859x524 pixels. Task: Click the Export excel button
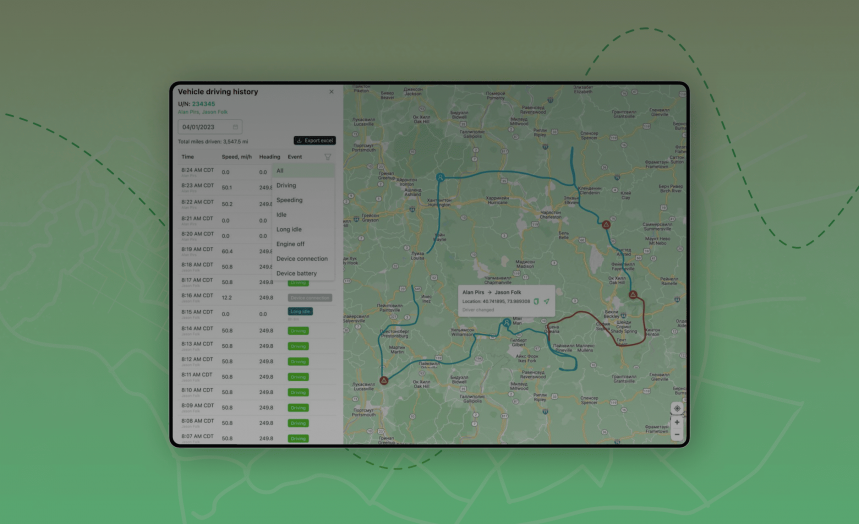[x=313, y=141]
